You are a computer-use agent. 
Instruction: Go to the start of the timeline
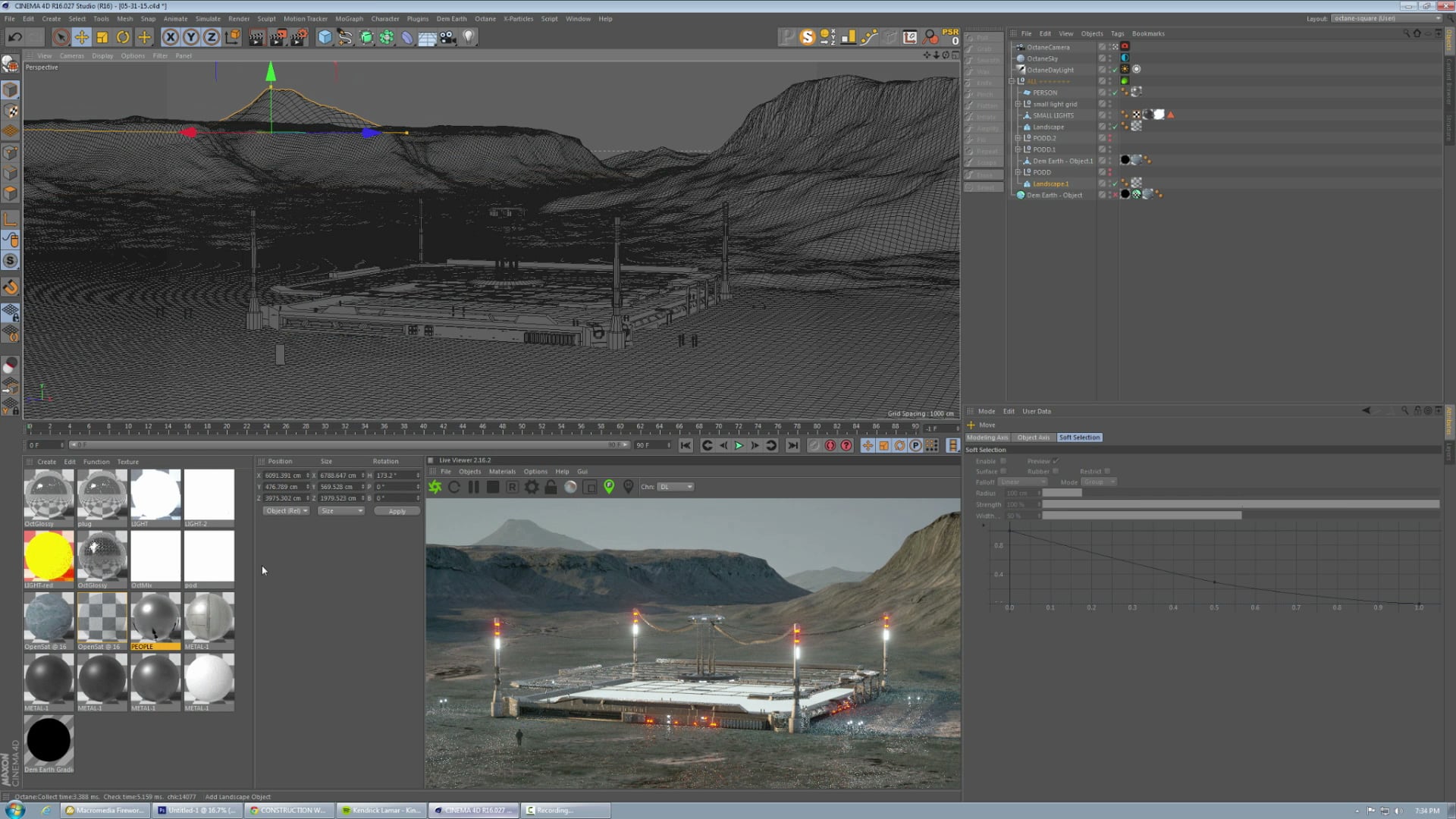(686, 446)
